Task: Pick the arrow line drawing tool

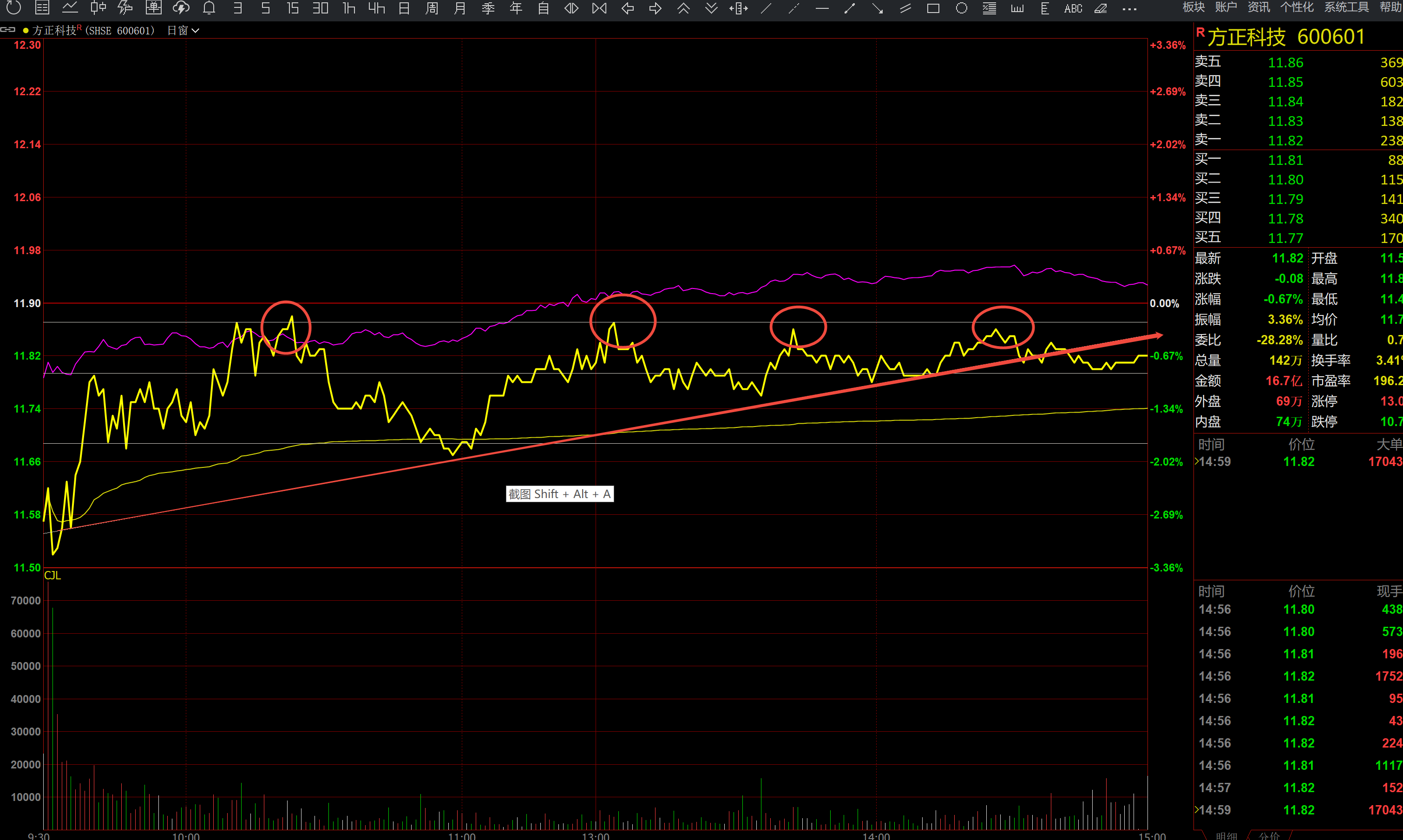Action: tap(877, 8)
